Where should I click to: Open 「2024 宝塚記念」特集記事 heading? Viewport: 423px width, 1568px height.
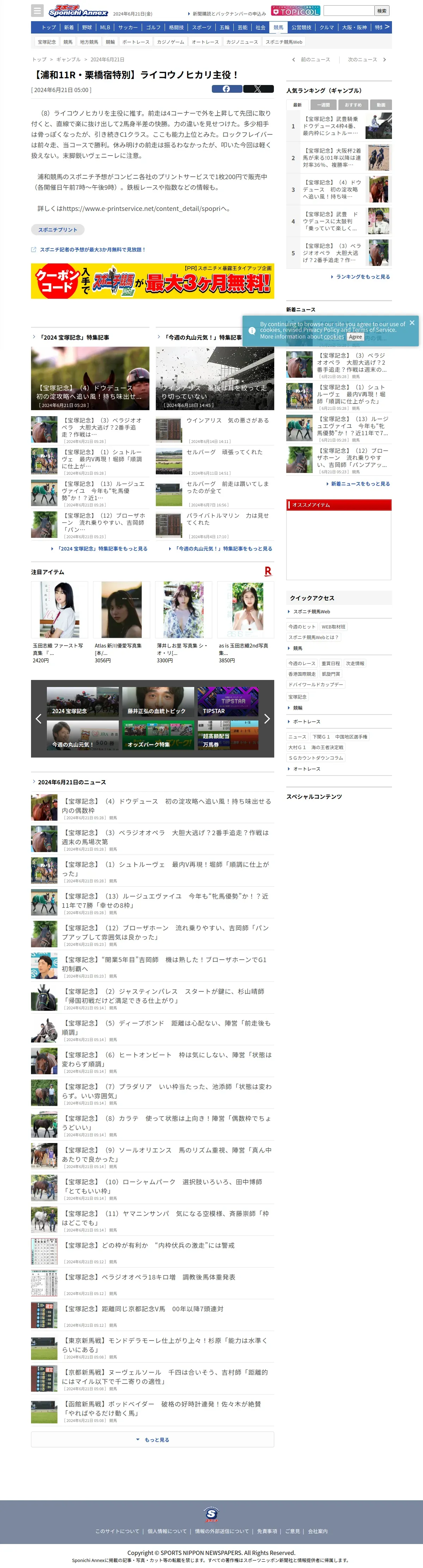pos(74,337)
